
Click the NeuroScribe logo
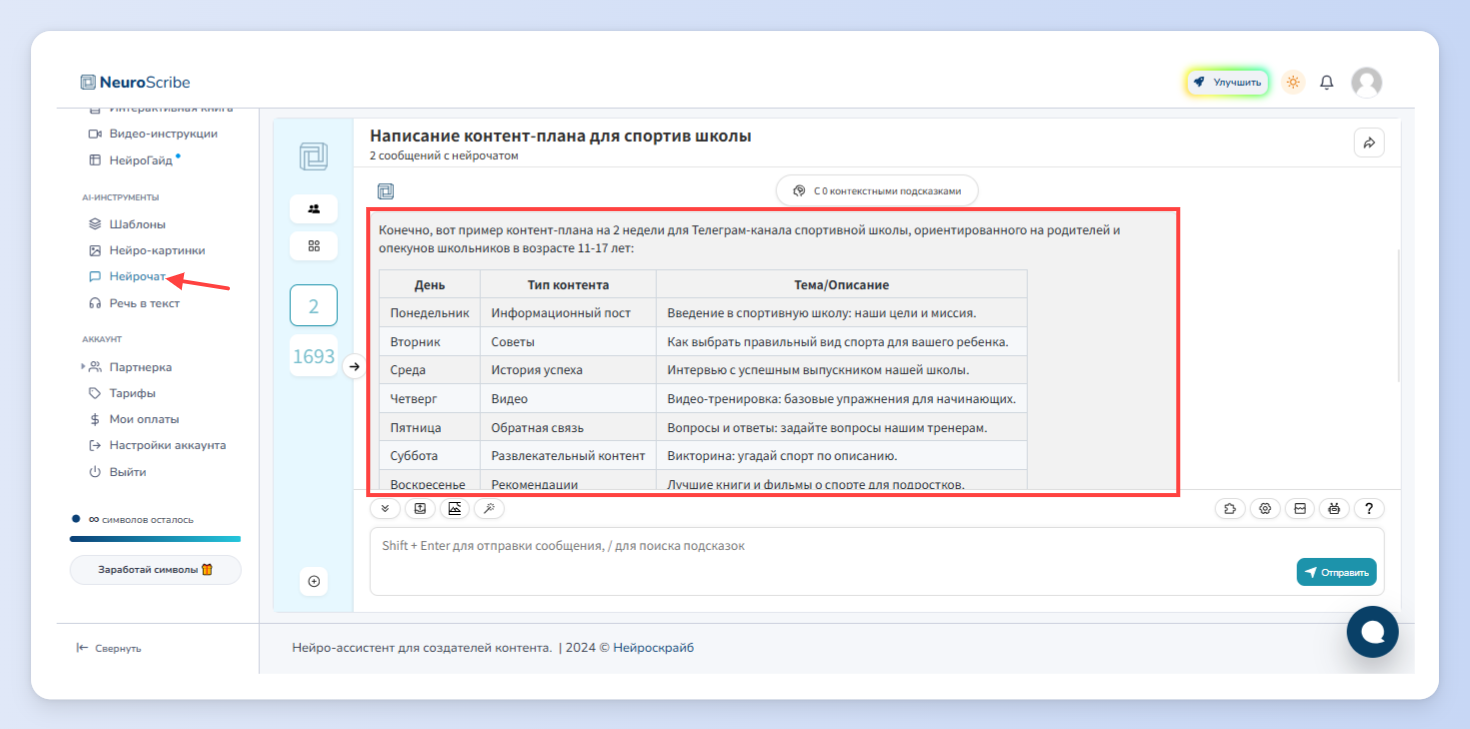[135, 82]
